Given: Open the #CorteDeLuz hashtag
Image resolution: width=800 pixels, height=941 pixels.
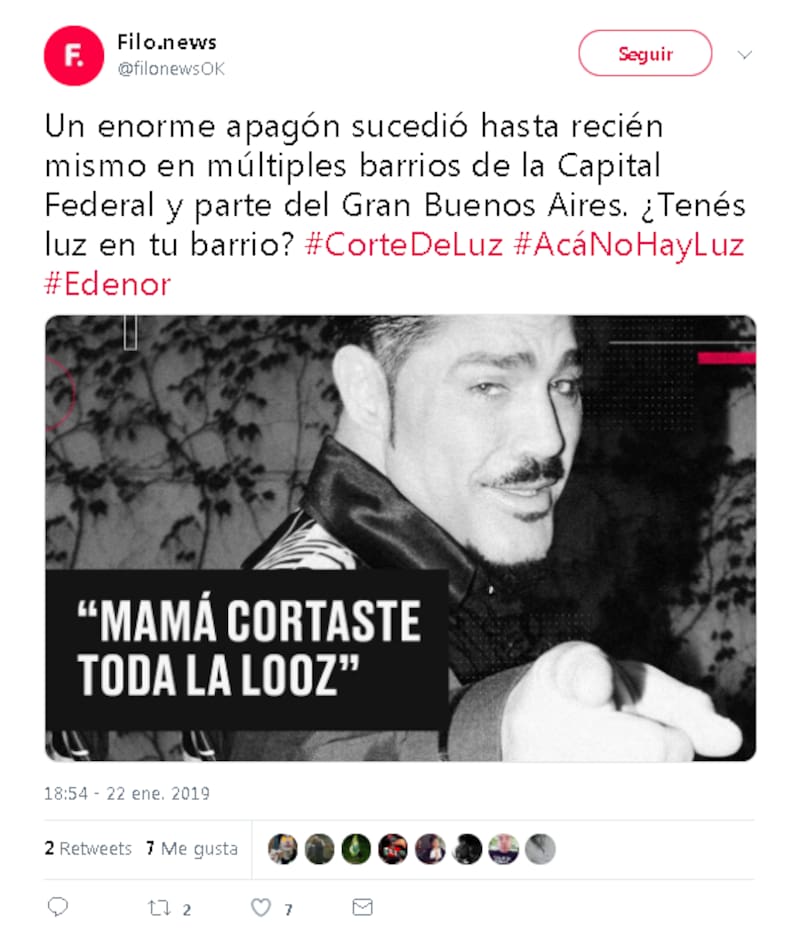Looking at the screenshot, I should click(x=404, y=245).
